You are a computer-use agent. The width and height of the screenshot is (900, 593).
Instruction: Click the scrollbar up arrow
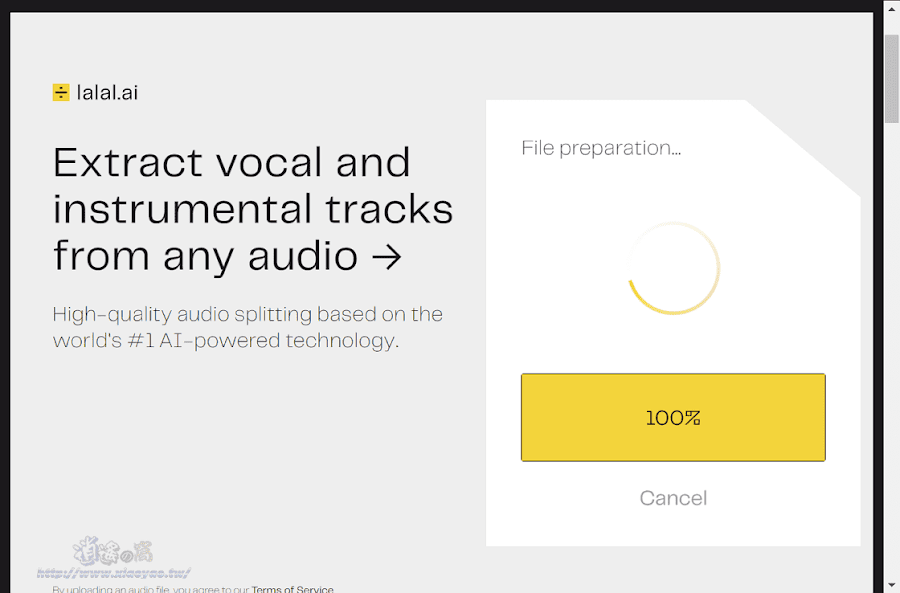tap(891, 8)
